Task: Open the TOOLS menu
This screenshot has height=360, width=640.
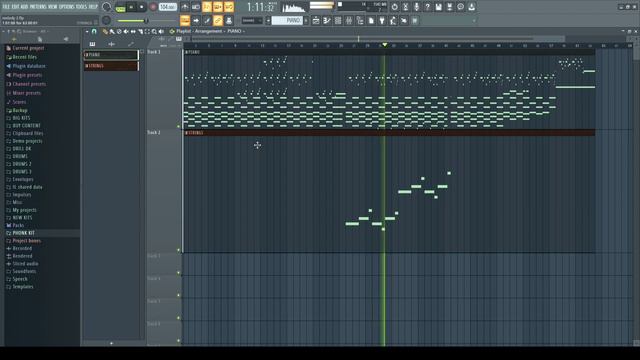Action: (x=82, y=7)
